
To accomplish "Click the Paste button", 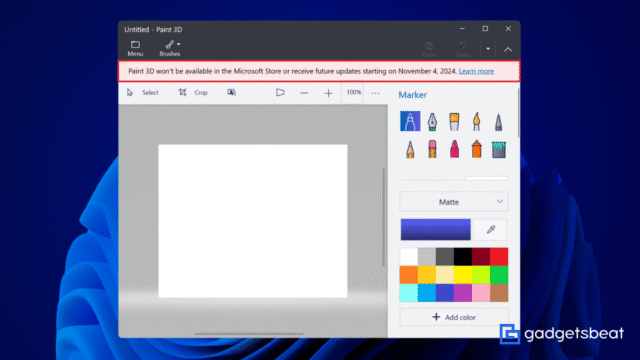I will tap(429, 49).
